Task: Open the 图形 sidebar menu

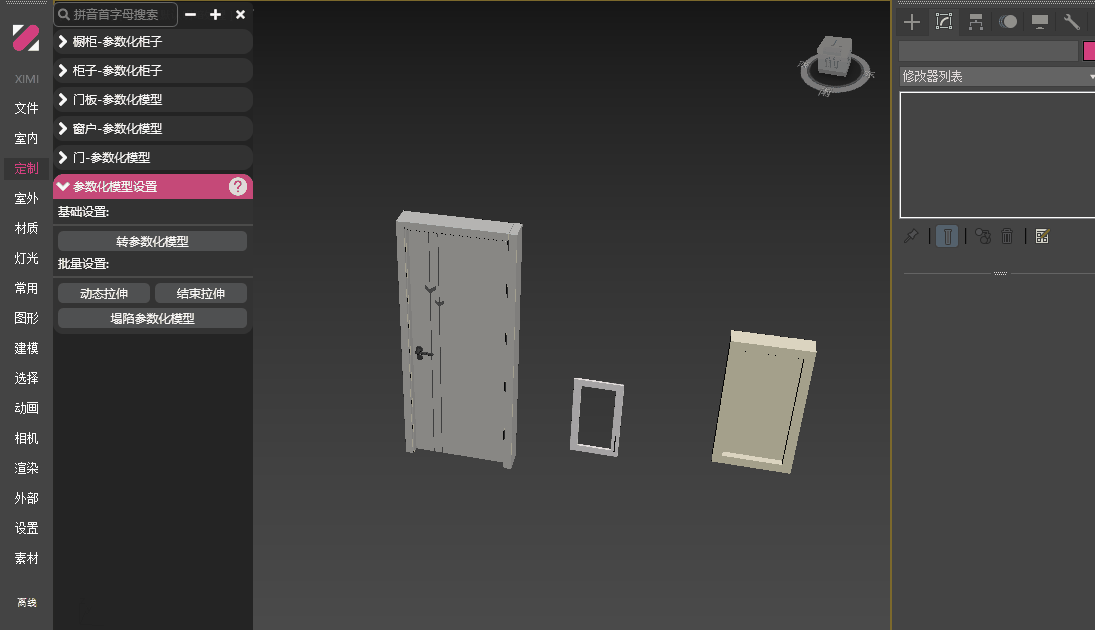Action: 27,318
